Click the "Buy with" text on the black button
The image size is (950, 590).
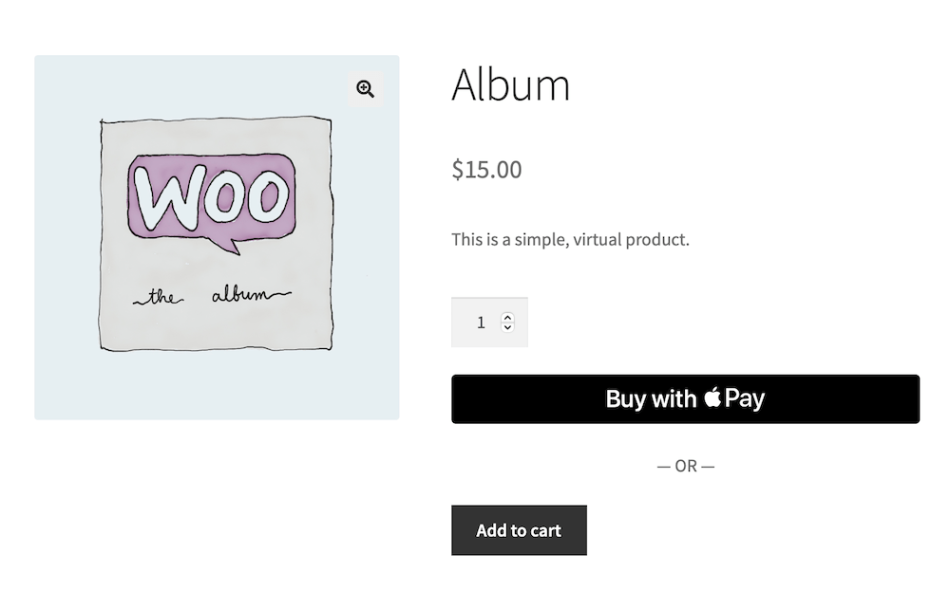pos(650,399)
